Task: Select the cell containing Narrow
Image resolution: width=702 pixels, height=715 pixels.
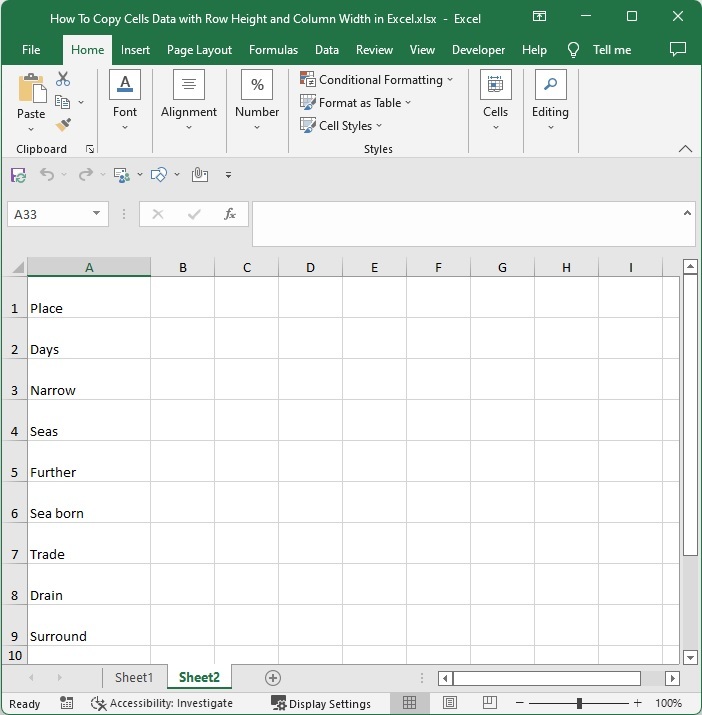Action: 89,379
